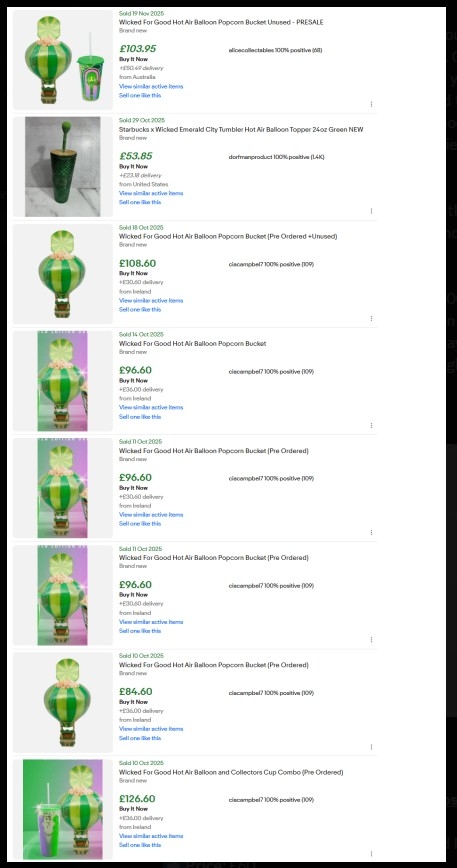Open more options for the £84.60 listing
The width and height of the screenshot is (457, 868).
(371, 747)
